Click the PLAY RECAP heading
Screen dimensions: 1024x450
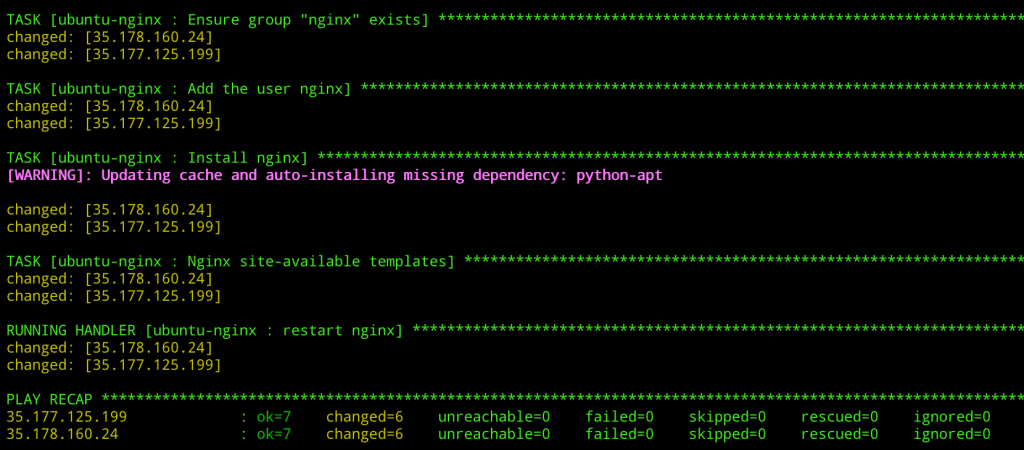[x=50, y=400]
